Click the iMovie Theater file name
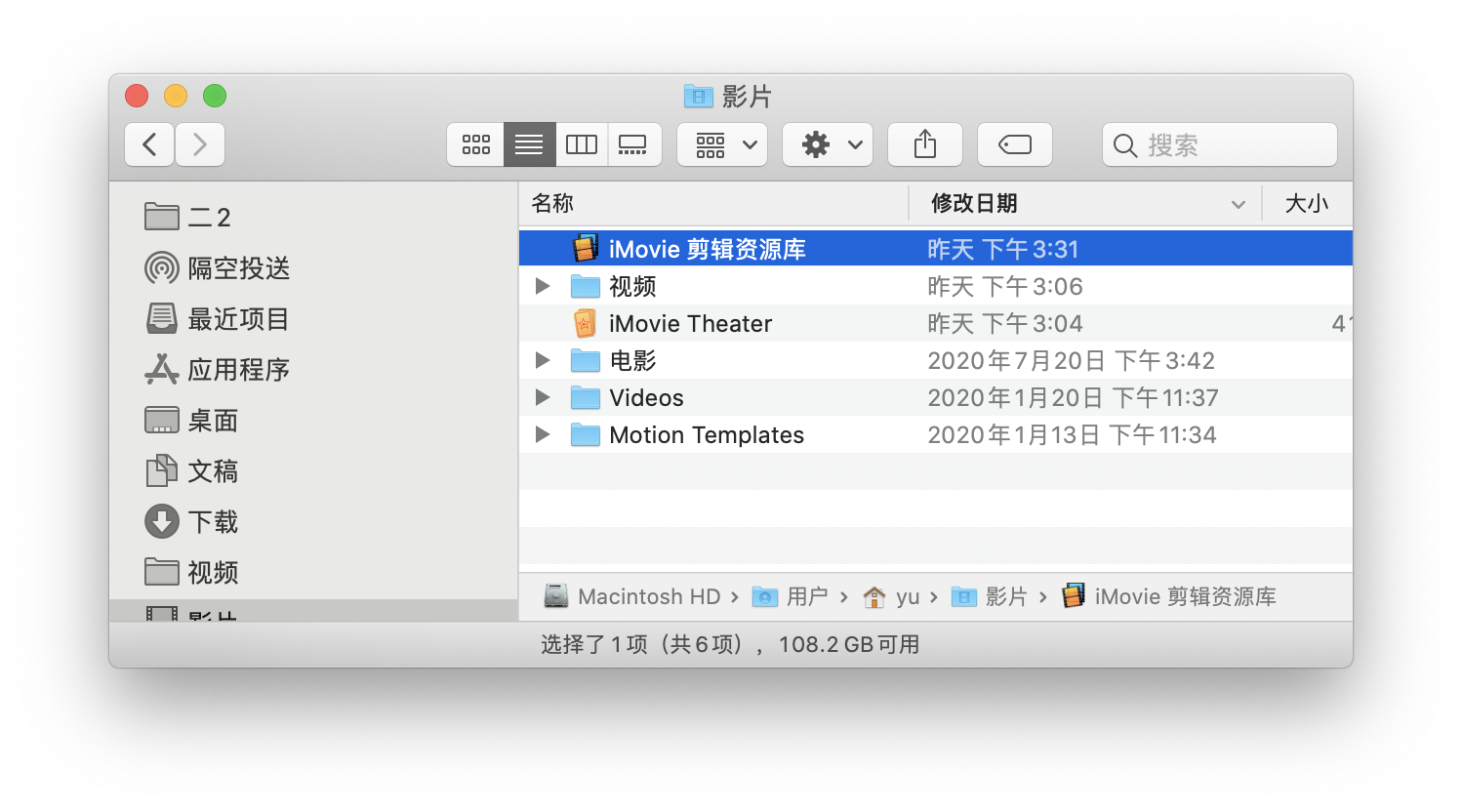The width and height of the screenshot is (1462, 812). (x=691, y=323)
